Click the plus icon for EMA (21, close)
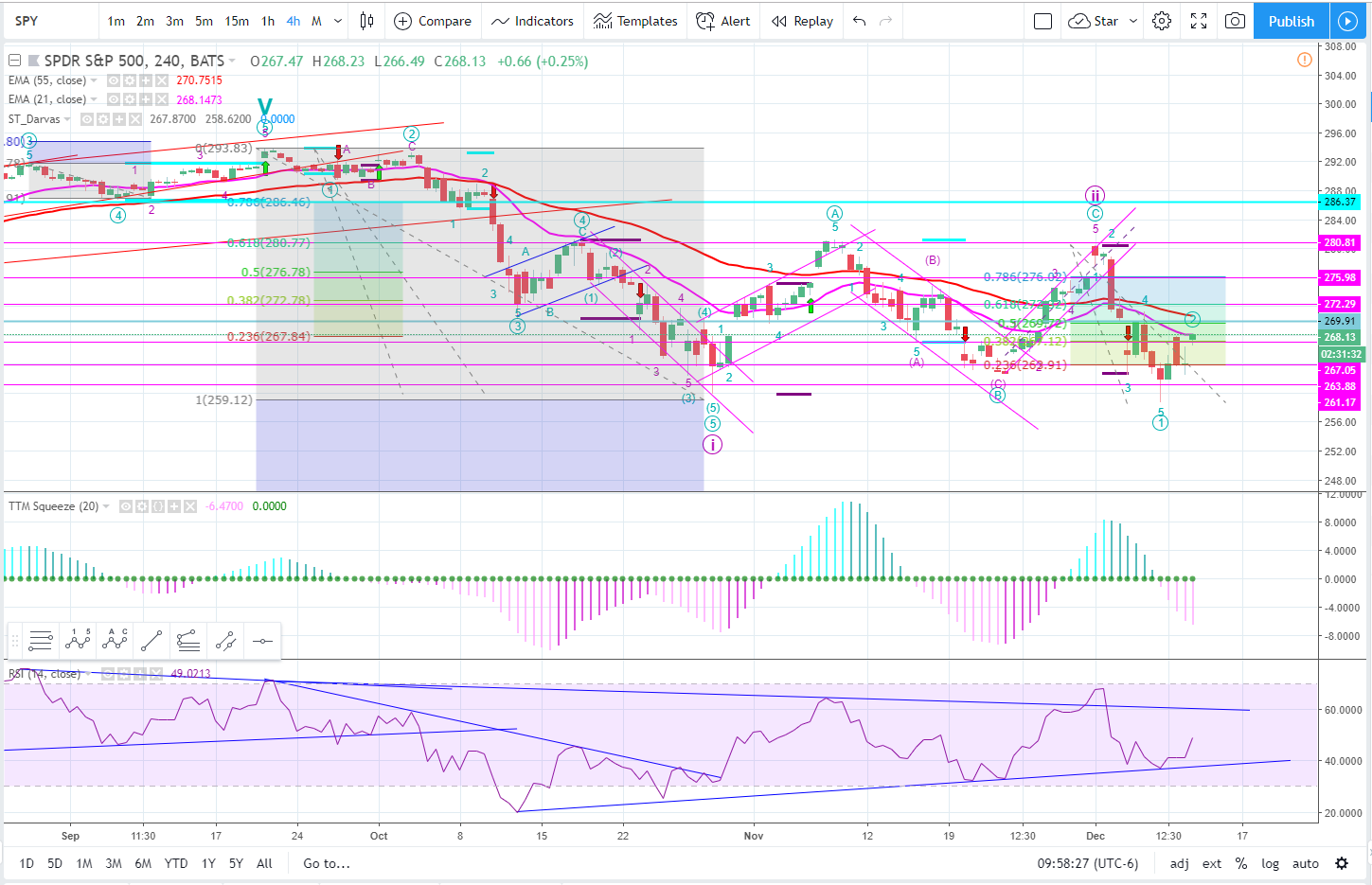Screen dimensions: 1372x885 [x=146, y=99]
